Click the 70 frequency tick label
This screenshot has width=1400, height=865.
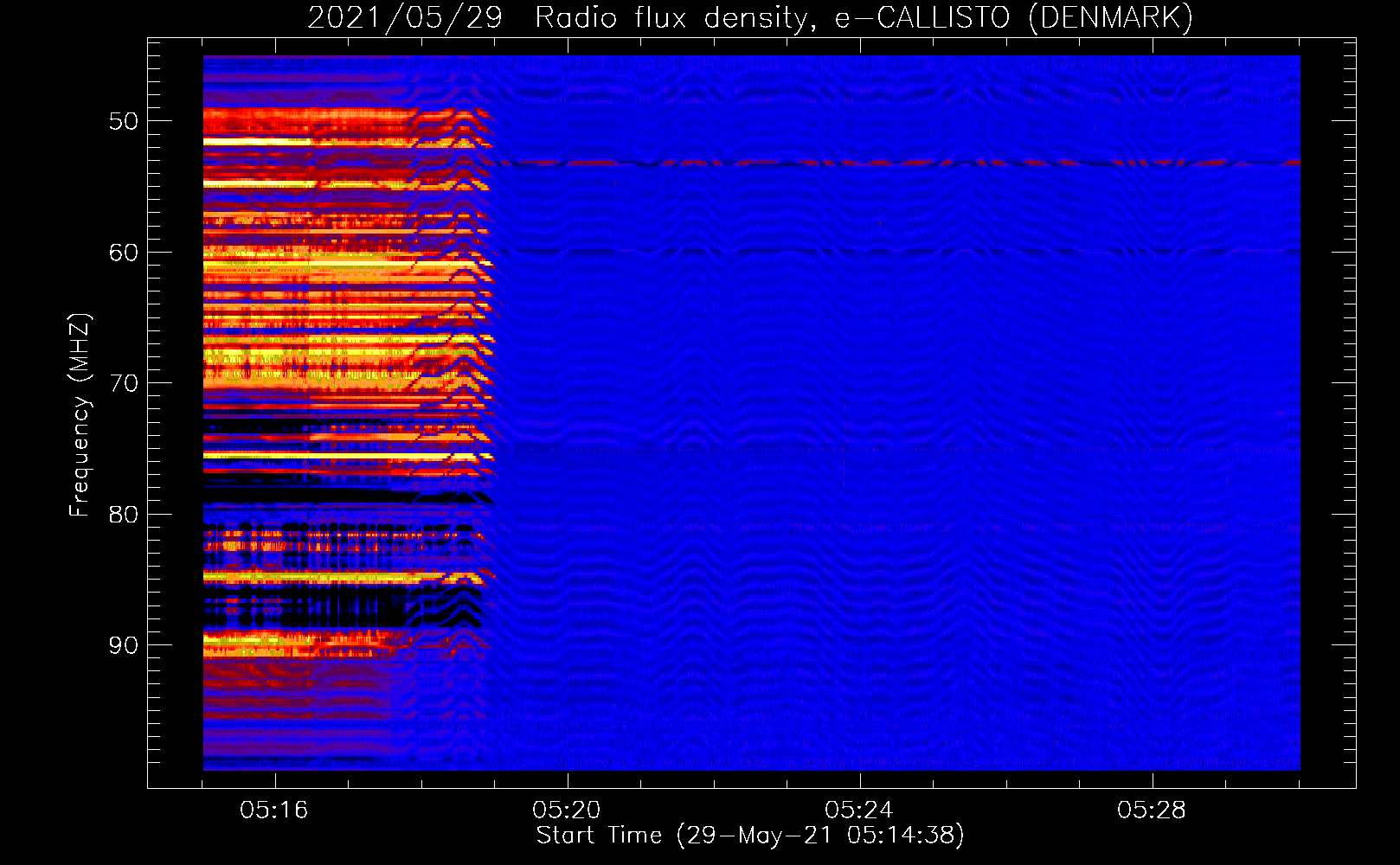124,383
